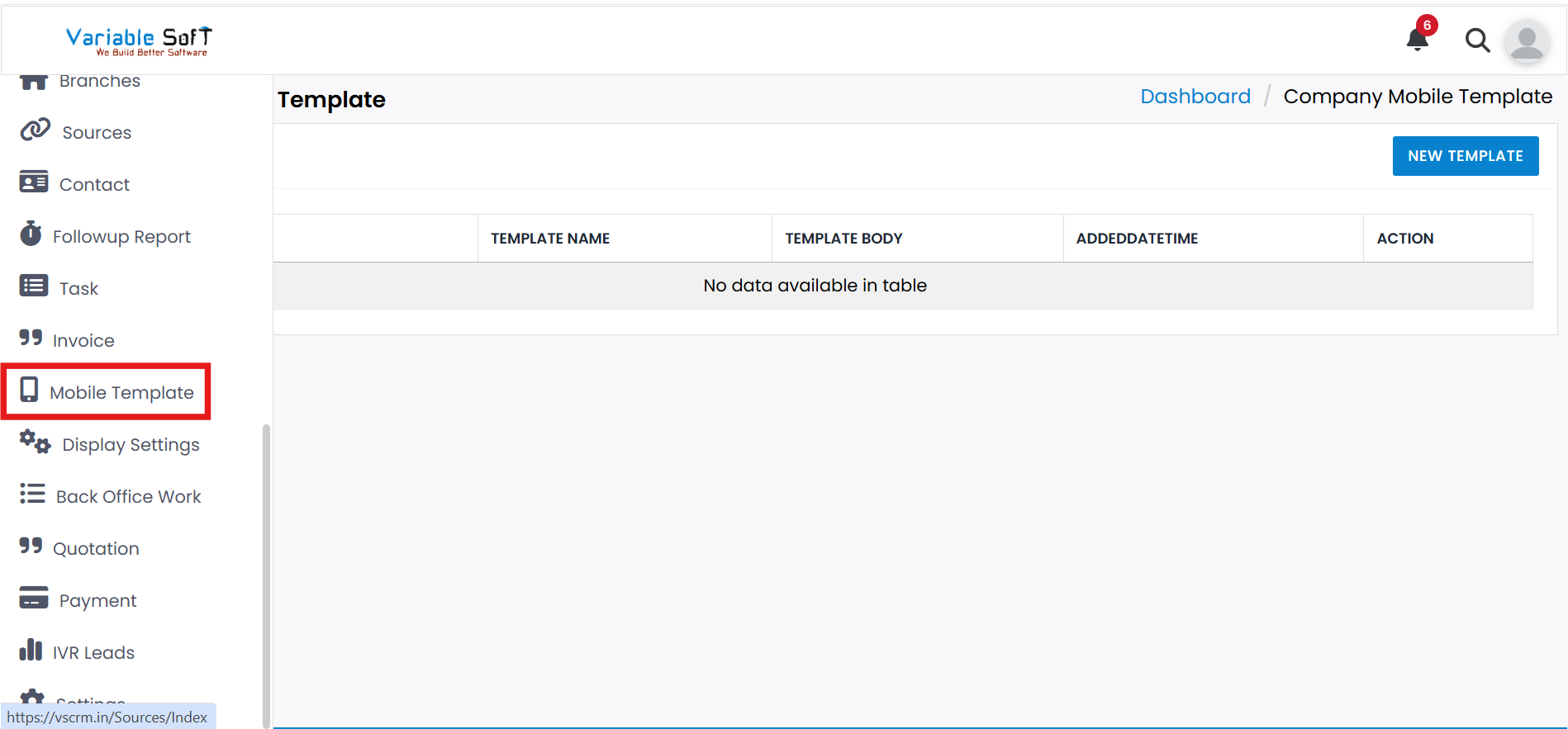Open the Invoice menu item
This screenshot has height=729, width=1568.
pos(83,340)
